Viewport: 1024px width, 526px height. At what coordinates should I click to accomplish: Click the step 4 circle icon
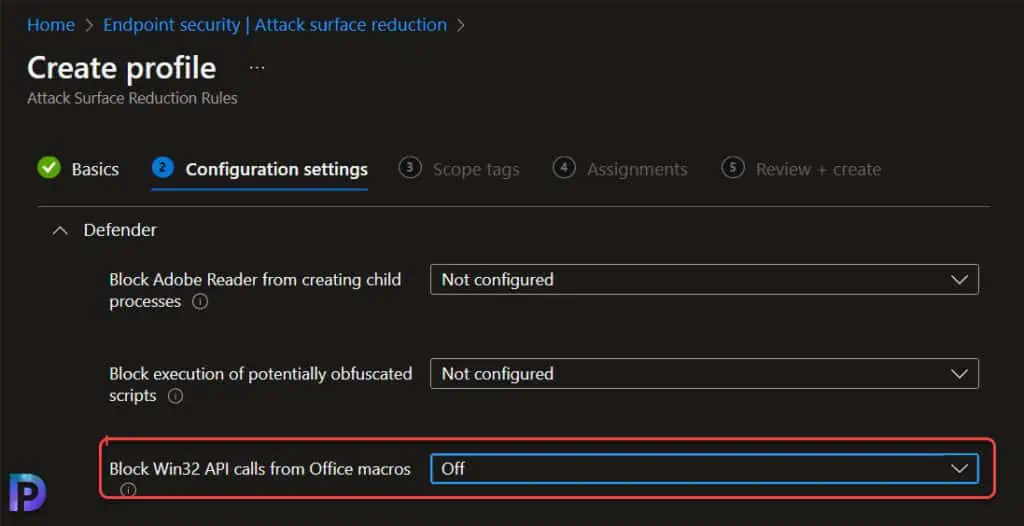[x=564, y=167]
